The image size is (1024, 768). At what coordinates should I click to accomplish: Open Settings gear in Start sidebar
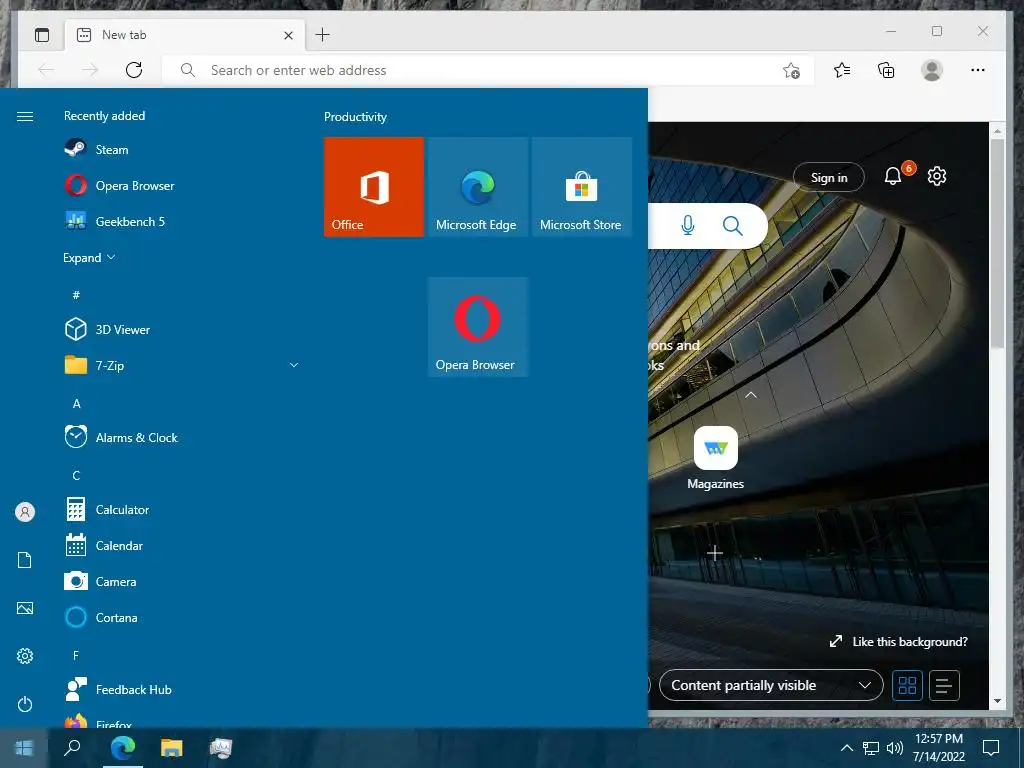[25, 656]
